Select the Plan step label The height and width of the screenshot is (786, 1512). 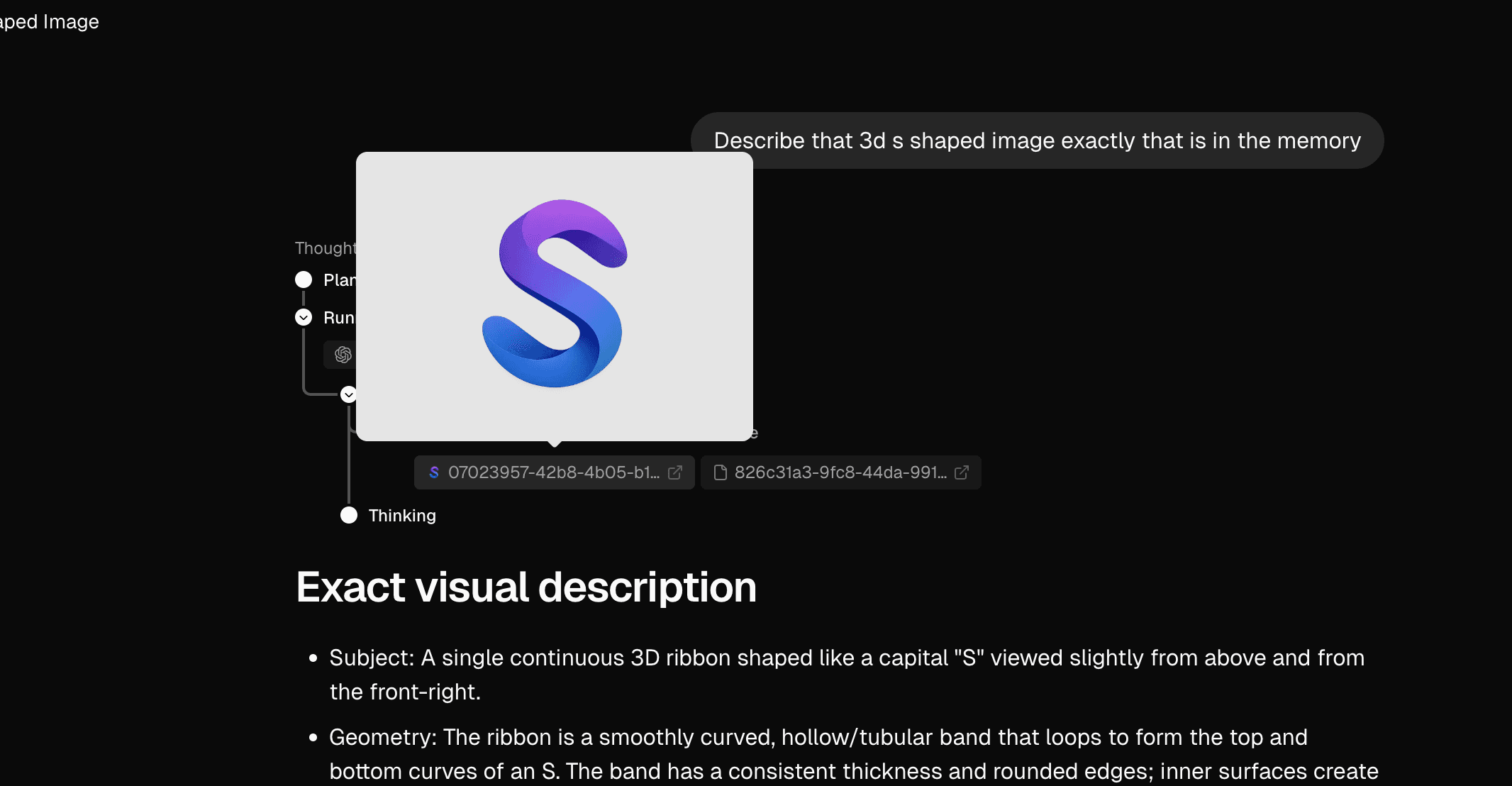339,280
